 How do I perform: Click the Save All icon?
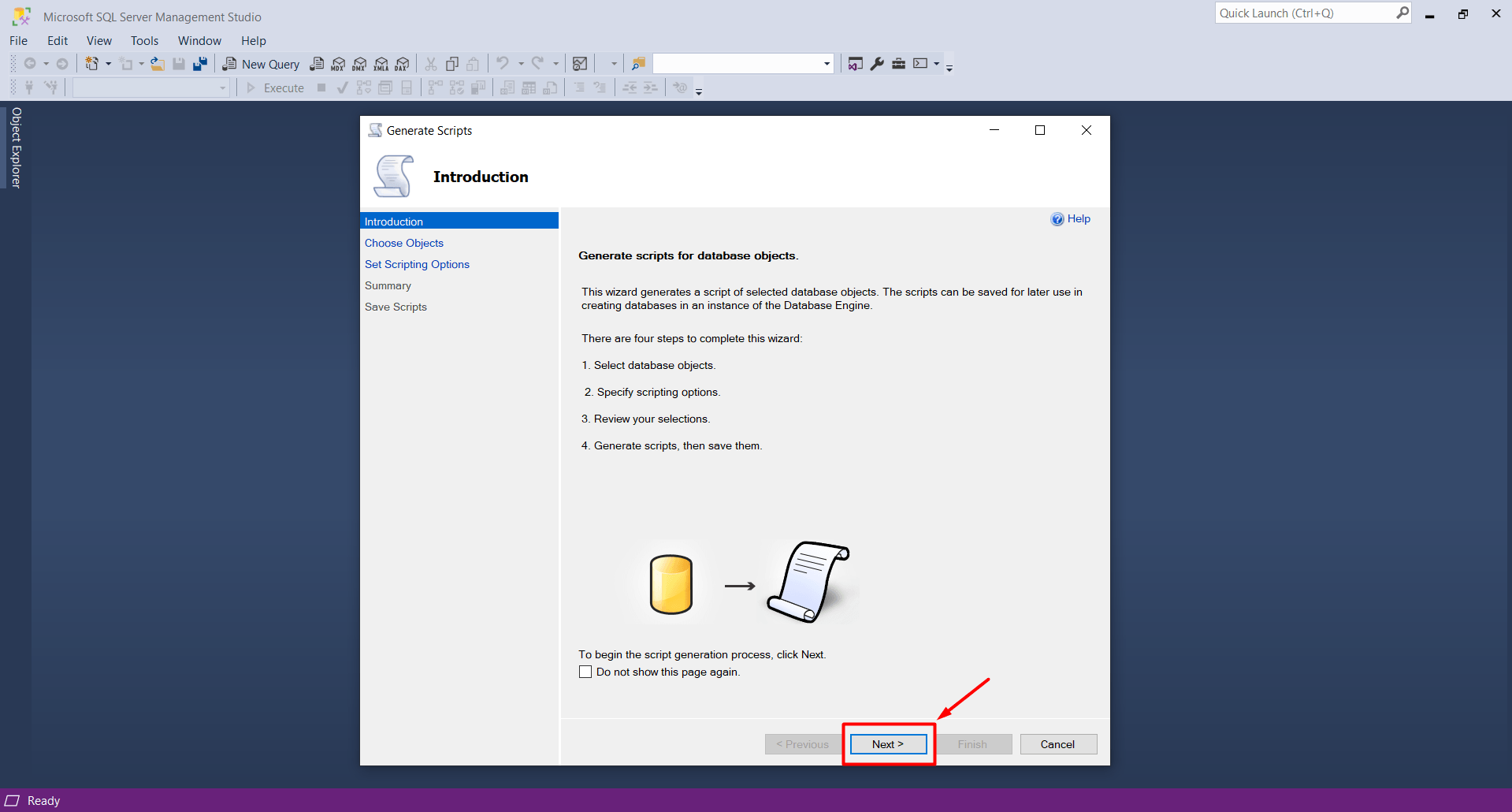[200, 64]
